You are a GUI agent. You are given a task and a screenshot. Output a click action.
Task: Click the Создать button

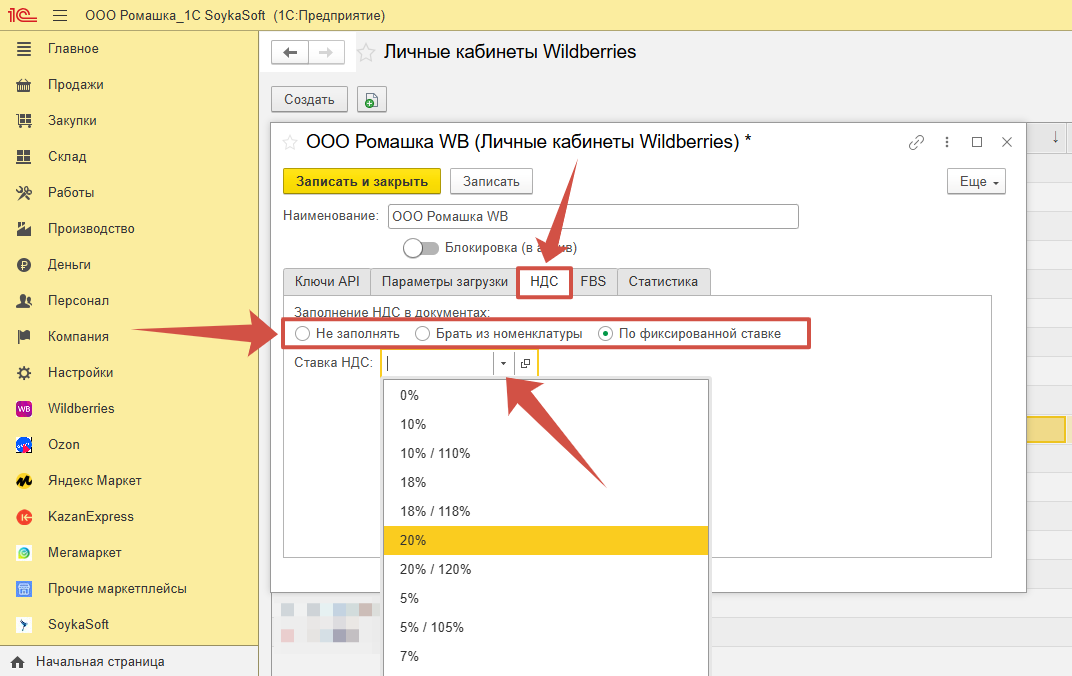tap(309, 100)
